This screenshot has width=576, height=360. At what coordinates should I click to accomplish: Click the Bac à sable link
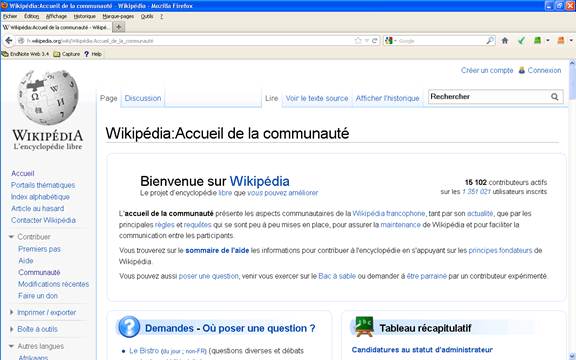(337, 276)
